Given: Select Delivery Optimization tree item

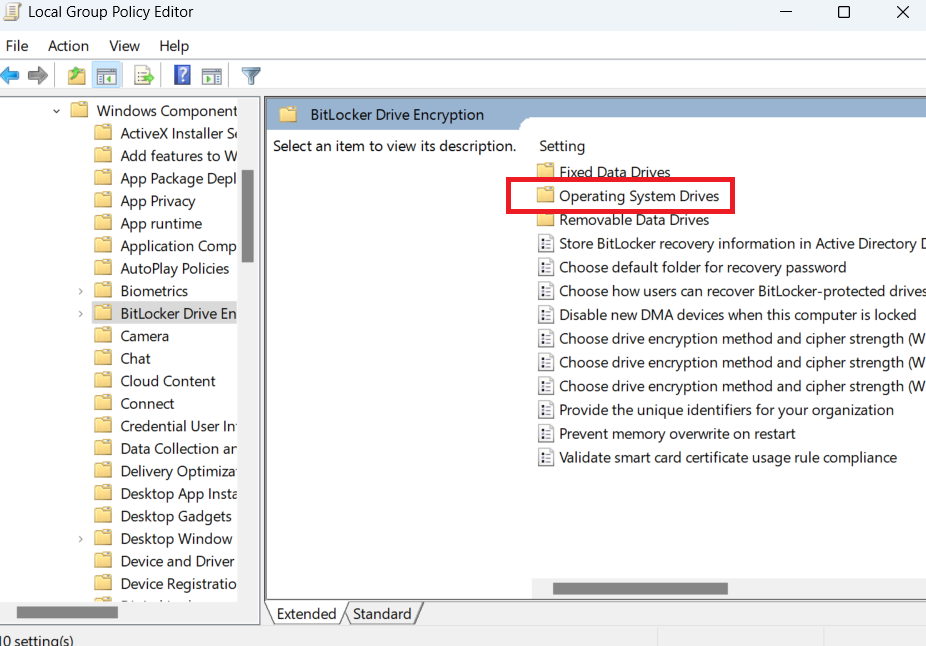Looking at the screenshot, I should point(178,471).
